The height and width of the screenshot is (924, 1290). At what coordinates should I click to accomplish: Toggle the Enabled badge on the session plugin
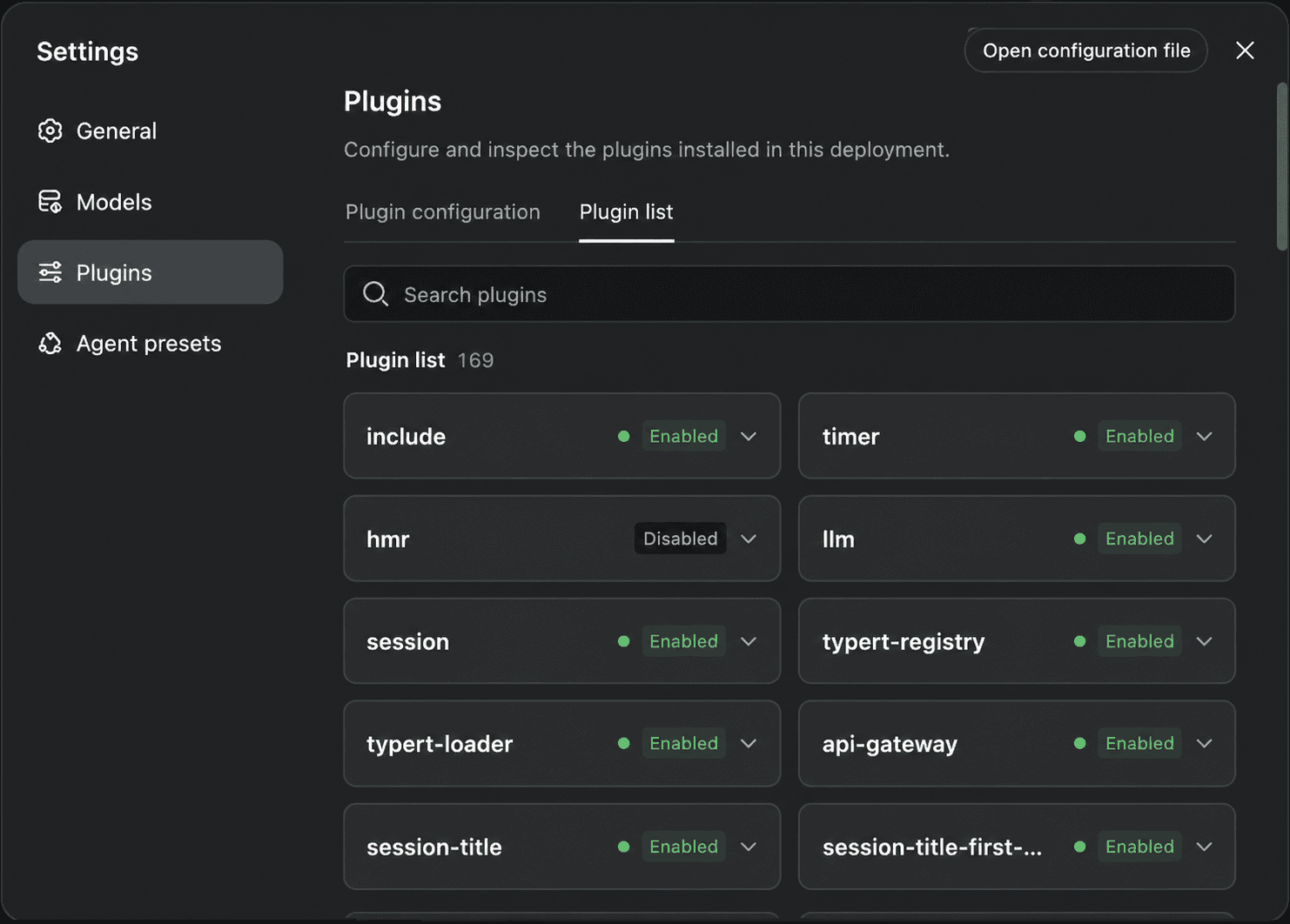point(683,641)
